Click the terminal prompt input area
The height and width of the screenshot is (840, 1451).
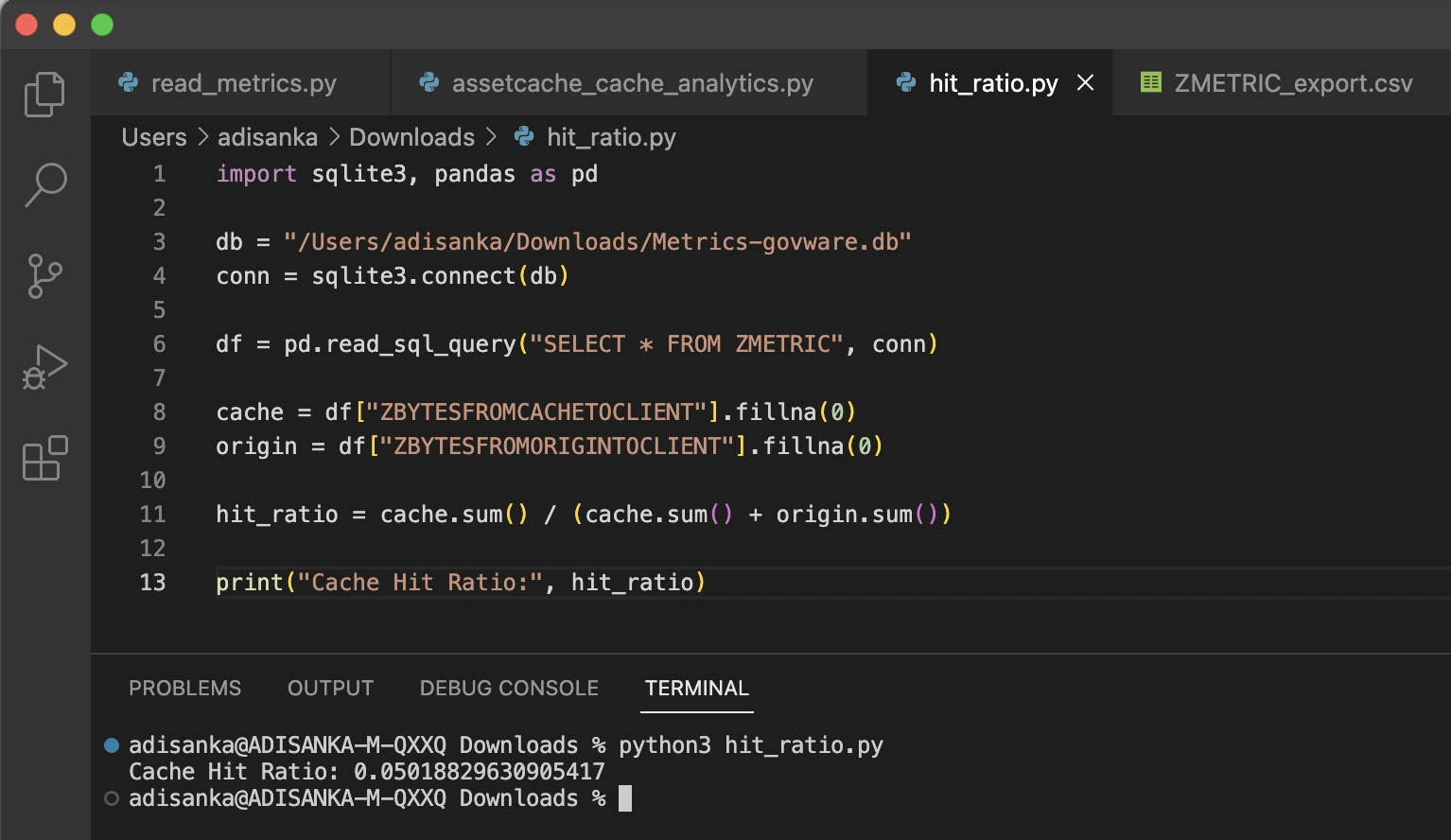626,798
